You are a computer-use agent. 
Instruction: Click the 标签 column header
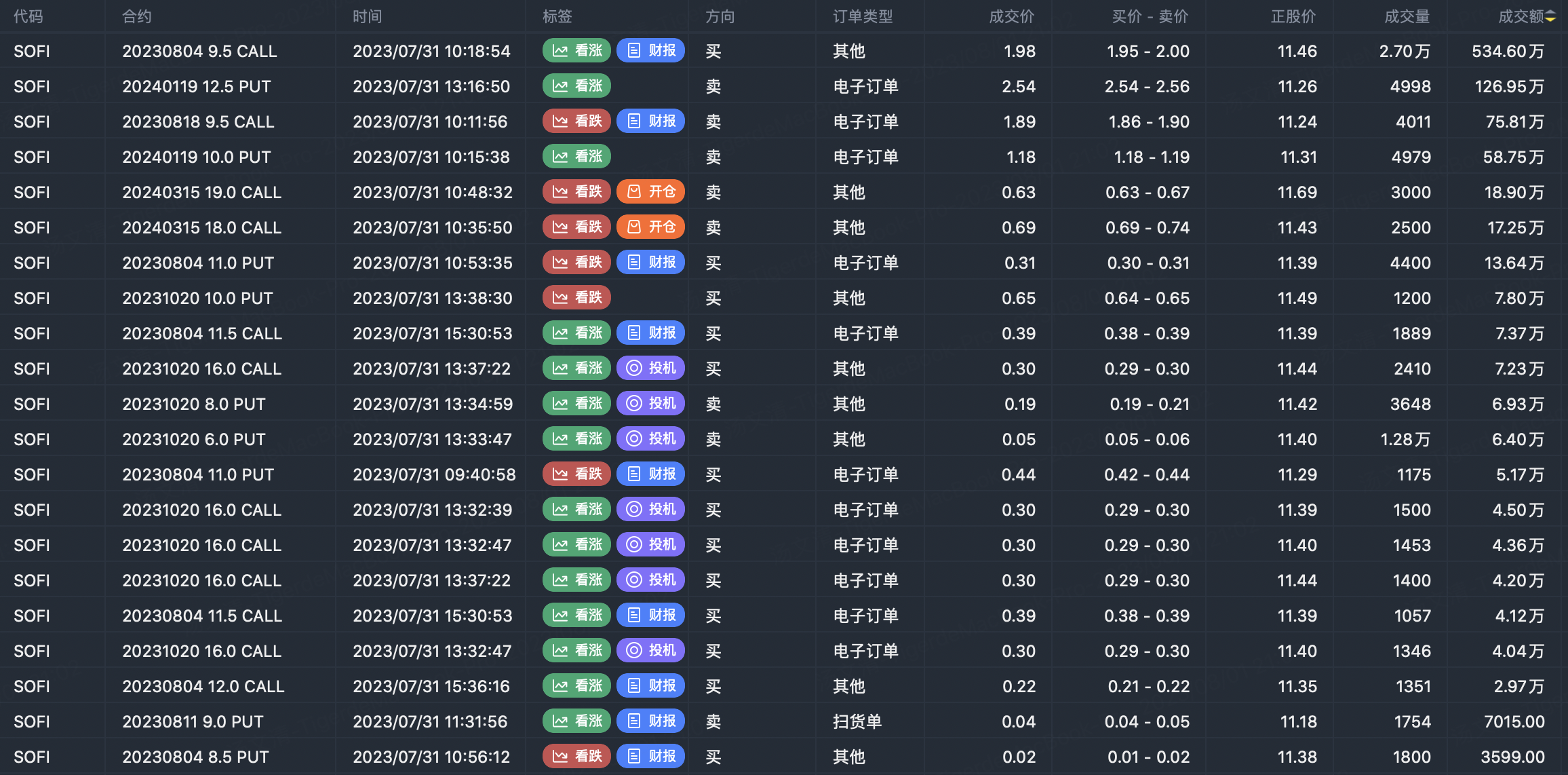coord(557,16)
